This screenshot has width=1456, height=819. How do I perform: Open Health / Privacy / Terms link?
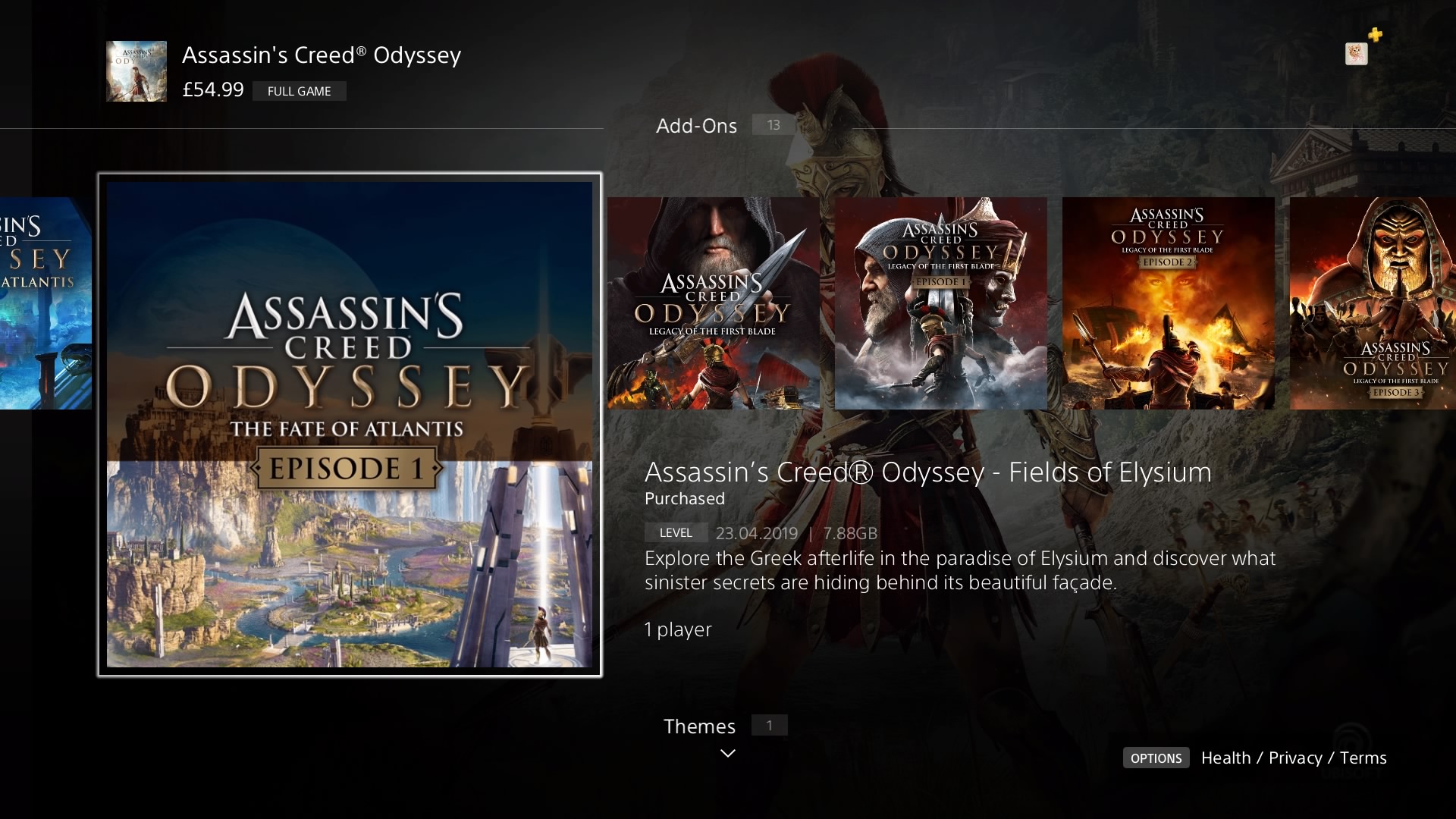pos(1294,758)
